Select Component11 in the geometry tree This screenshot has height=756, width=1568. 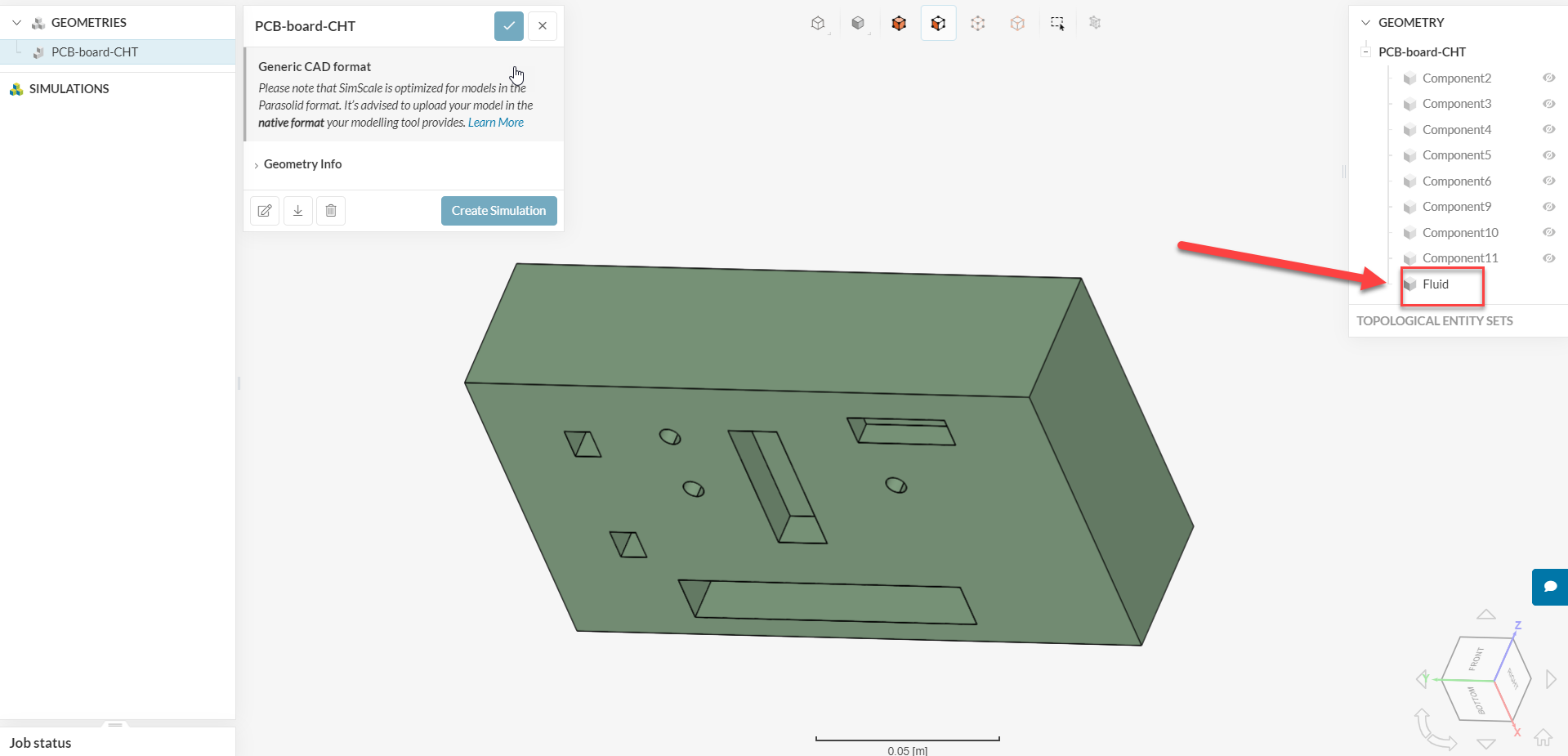point(1460,258)
